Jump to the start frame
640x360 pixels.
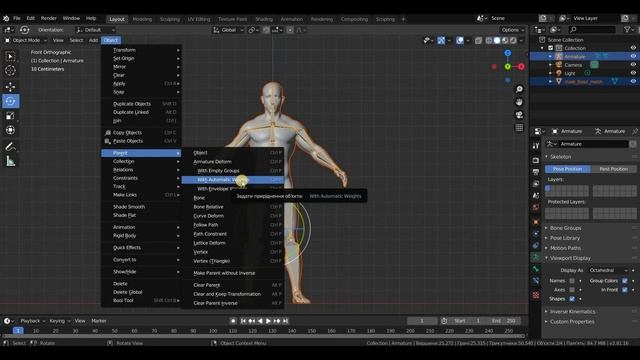click(x=243, y=321)
